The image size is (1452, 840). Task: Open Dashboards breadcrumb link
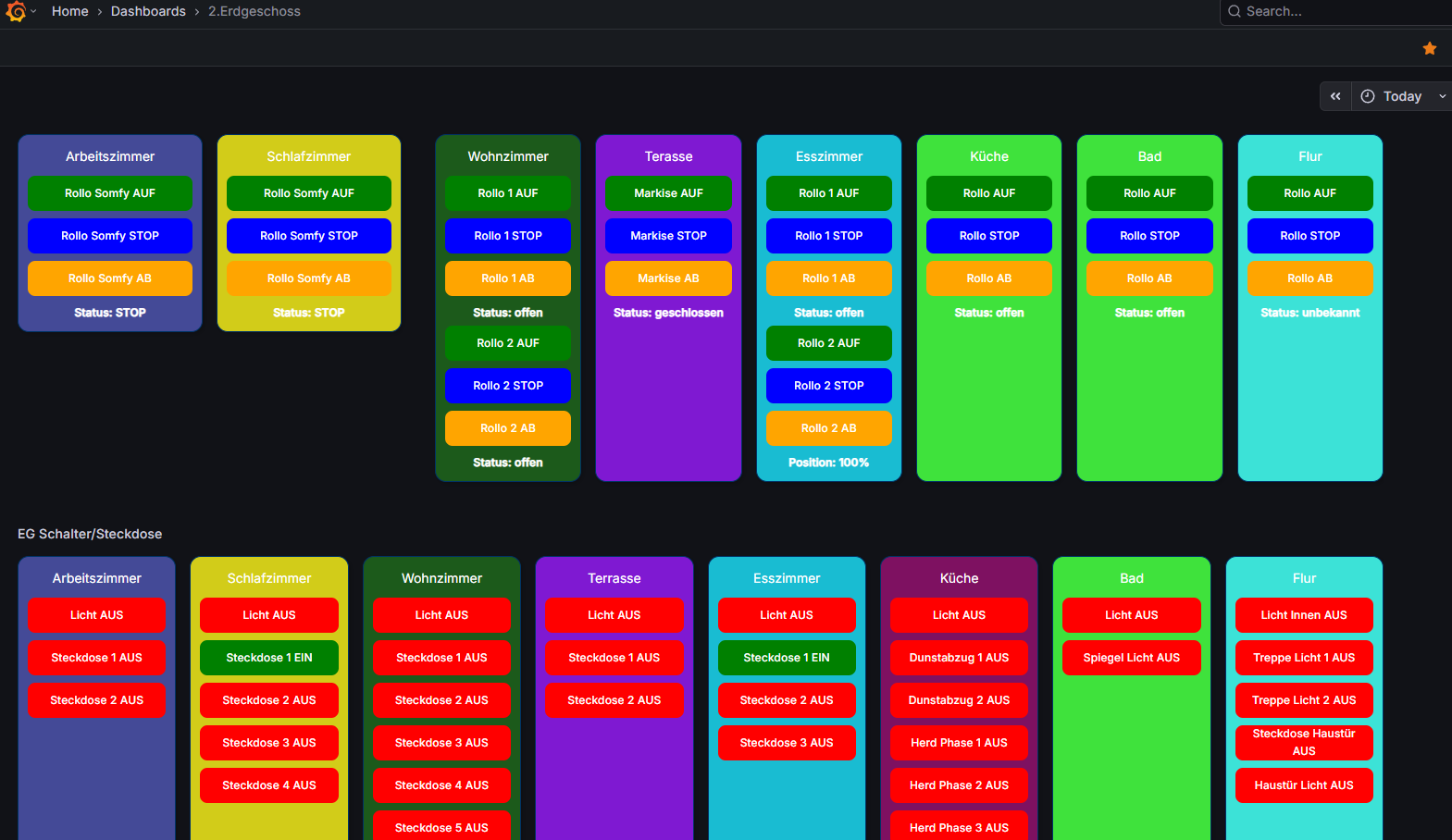[x=148, y=11]
